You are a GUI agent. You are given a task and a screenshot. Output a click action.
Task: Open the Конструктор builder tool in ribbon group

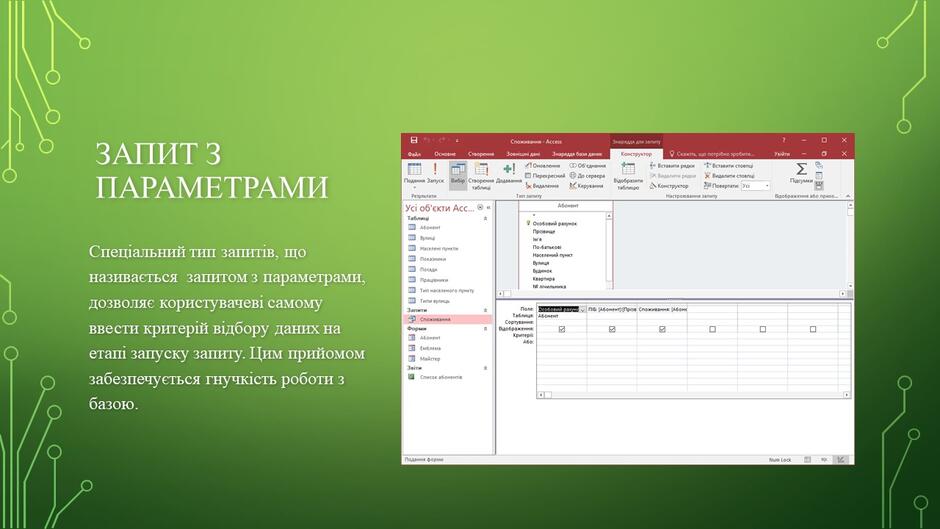click(x=669, y=186)
